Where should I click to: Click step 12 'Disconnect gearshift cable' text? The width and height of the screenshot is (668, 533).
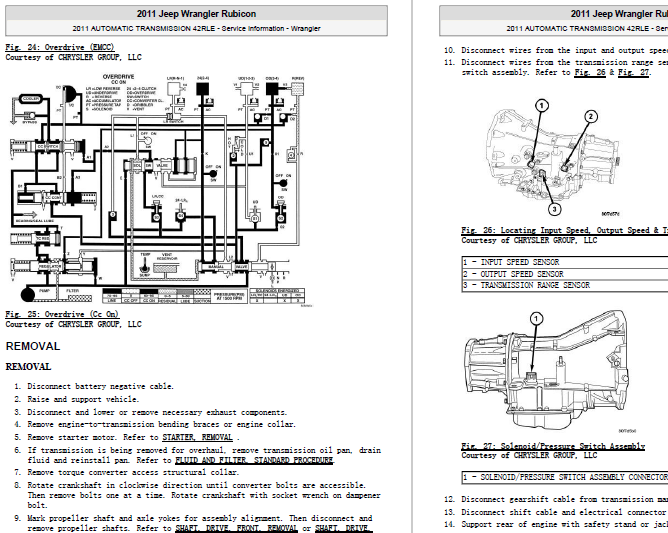click(564, 499)
